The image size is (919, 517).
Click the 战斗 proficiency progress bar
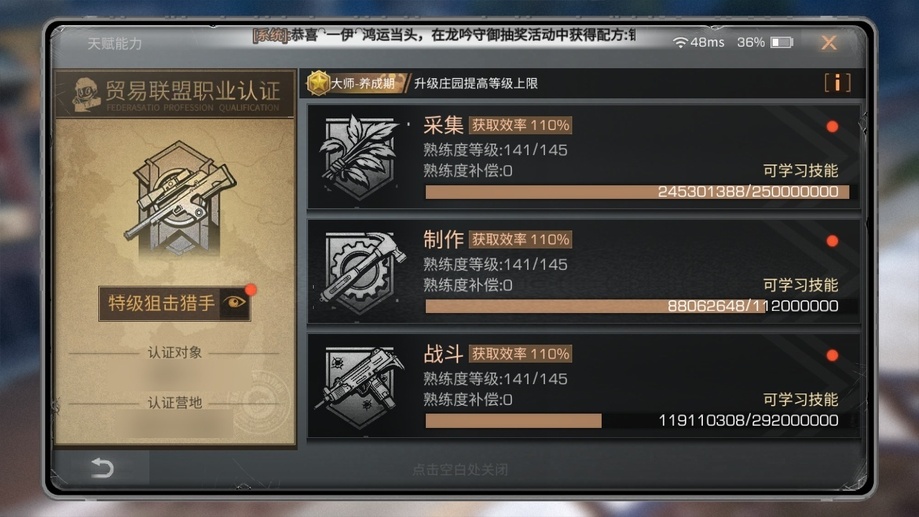637,420
